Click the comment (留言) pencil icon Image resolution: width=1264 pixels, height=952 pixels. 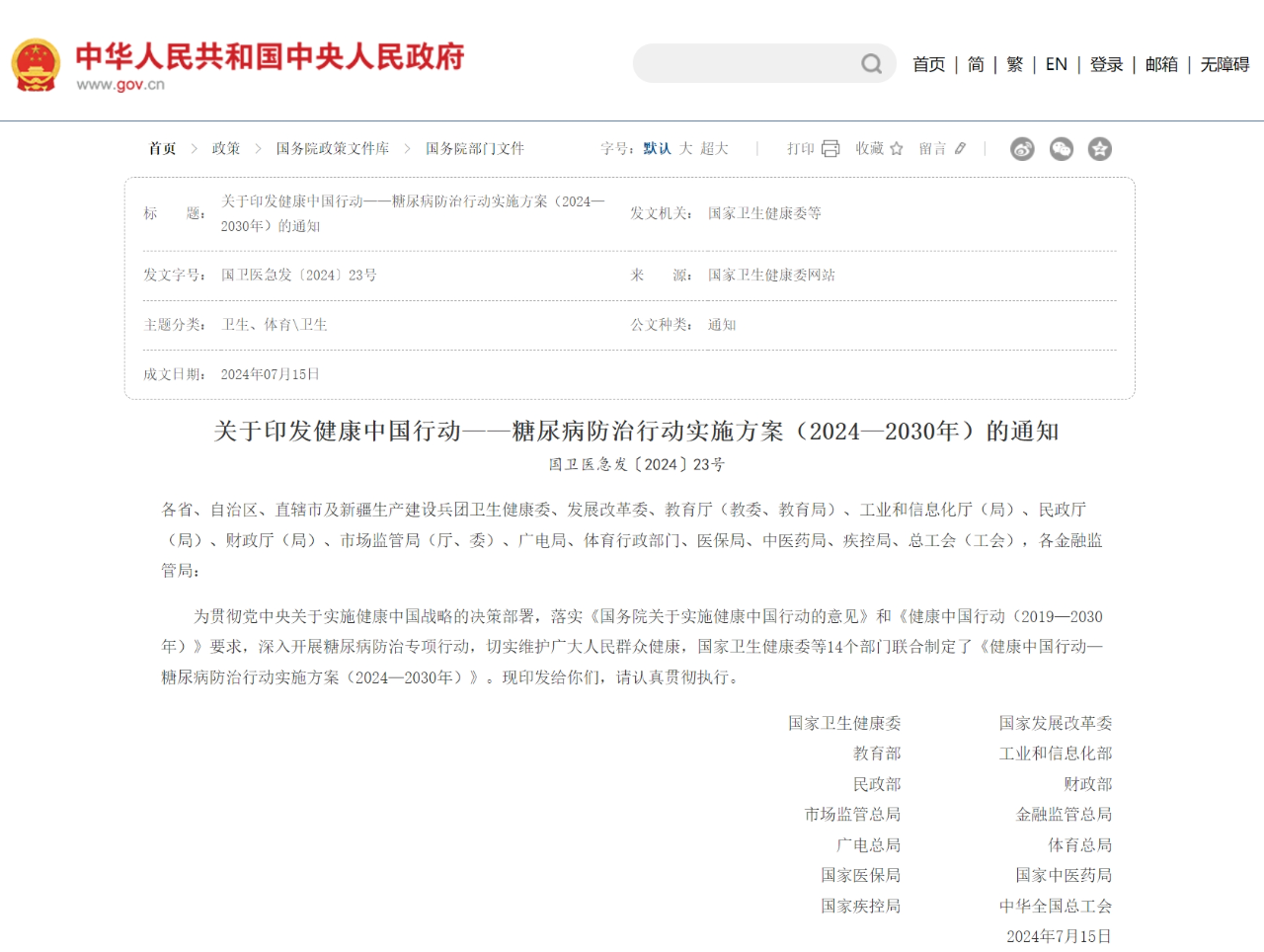click(959, 148)
